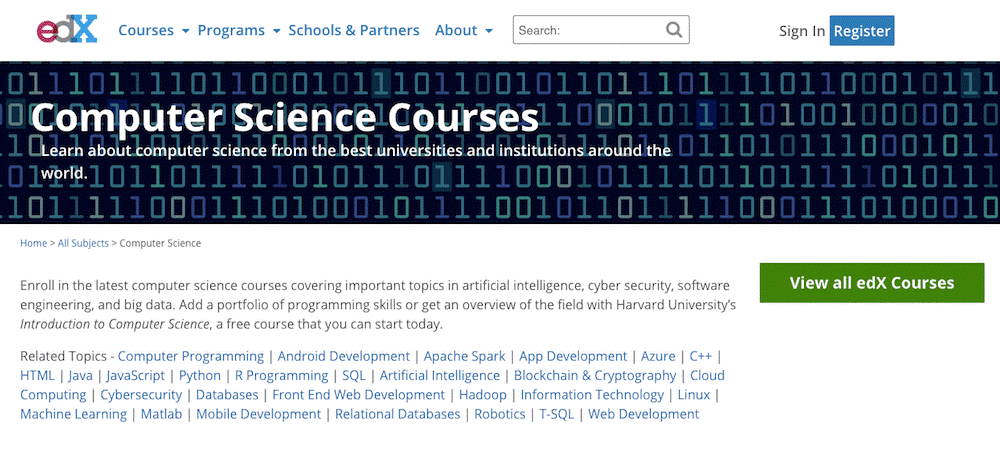Viewport: 1000px width, 450px height.
Task: Open Linux topic link
Action: pos(694,395)
